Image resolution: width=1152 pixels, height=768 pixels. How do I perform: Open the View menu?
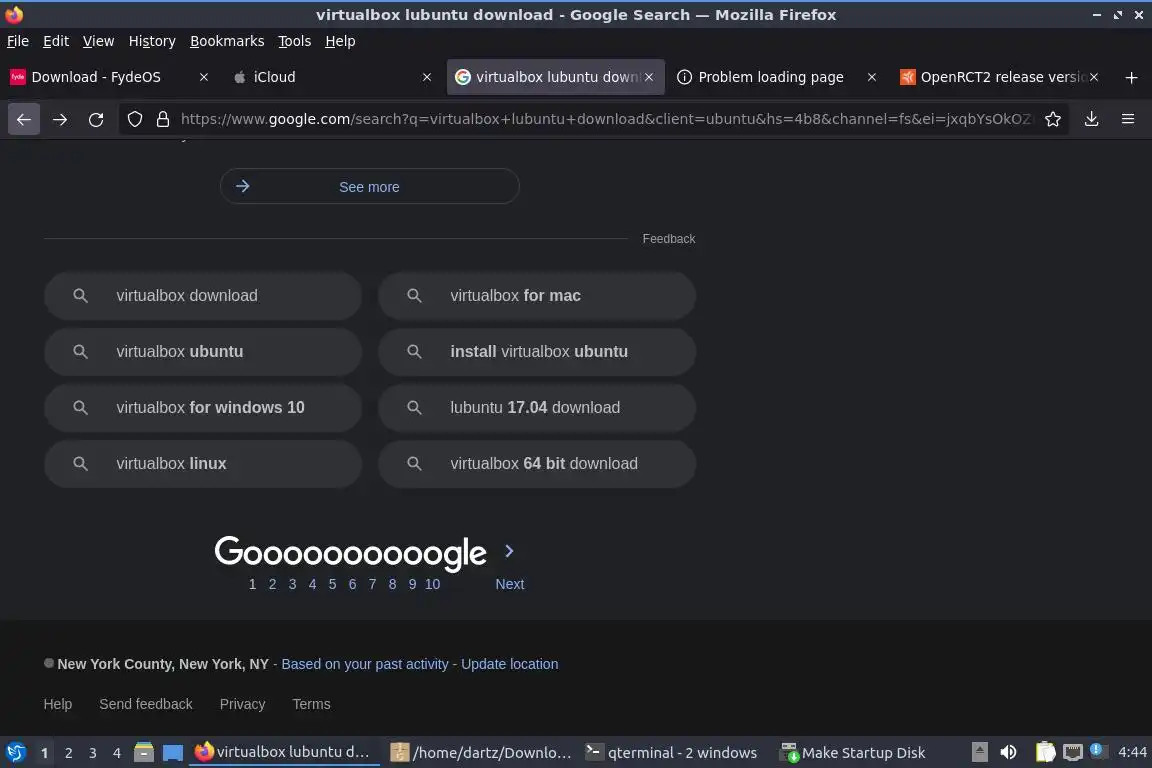point(98,41)
